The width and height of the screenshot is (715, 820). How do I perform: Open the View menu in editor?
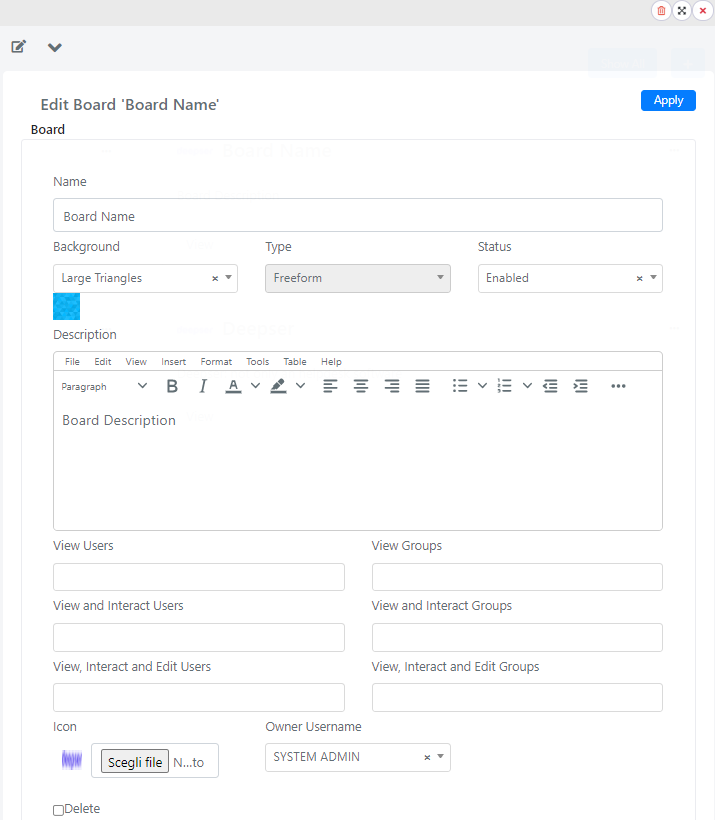pos(136,362)
